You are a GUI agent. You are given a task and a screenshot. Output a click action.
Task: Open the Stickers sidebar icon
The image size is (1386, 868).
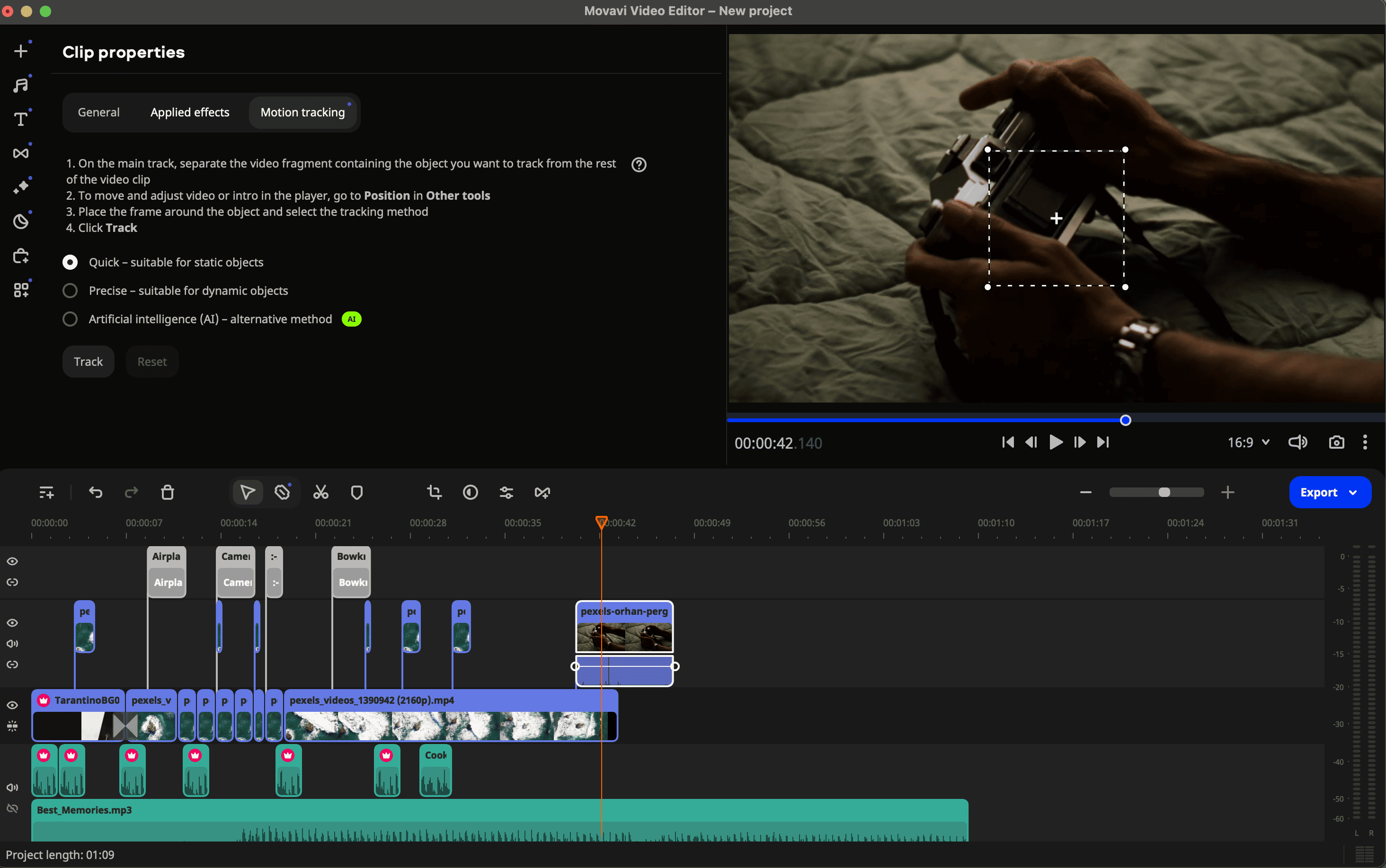(21, 221)
